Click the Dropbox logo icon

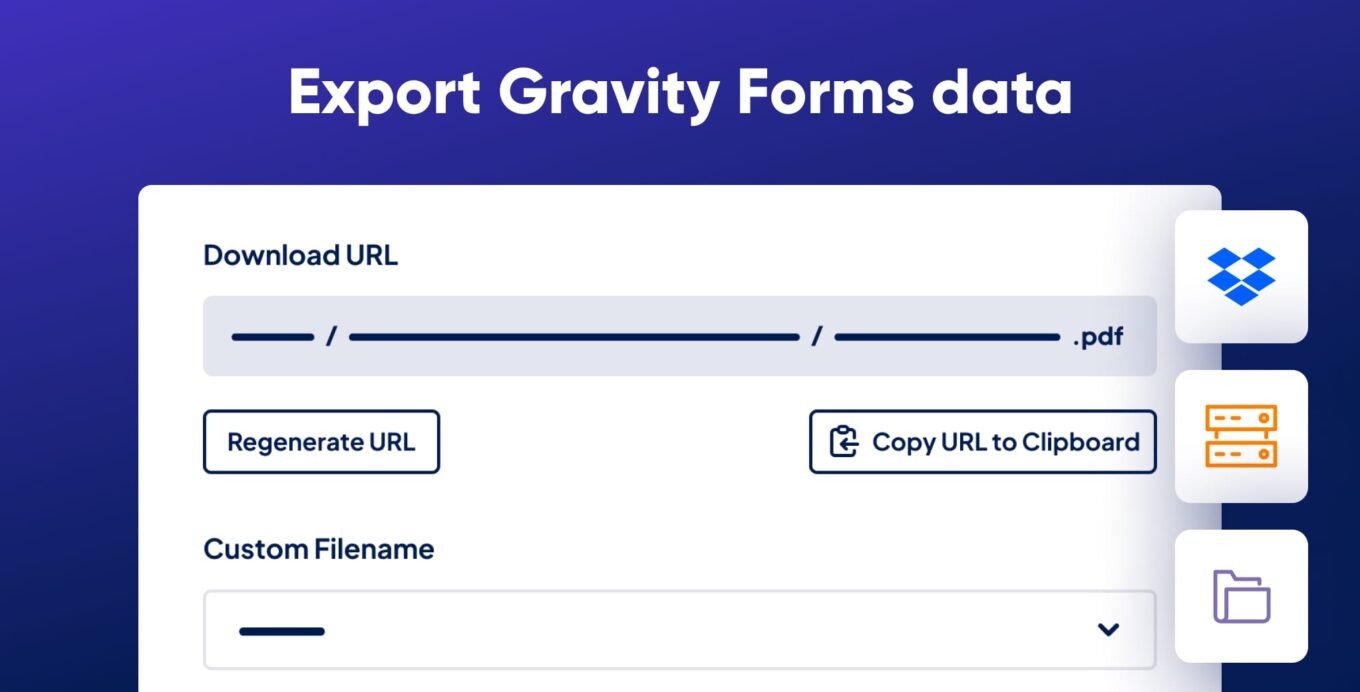pyautogui.click(x=1241, y=276)
